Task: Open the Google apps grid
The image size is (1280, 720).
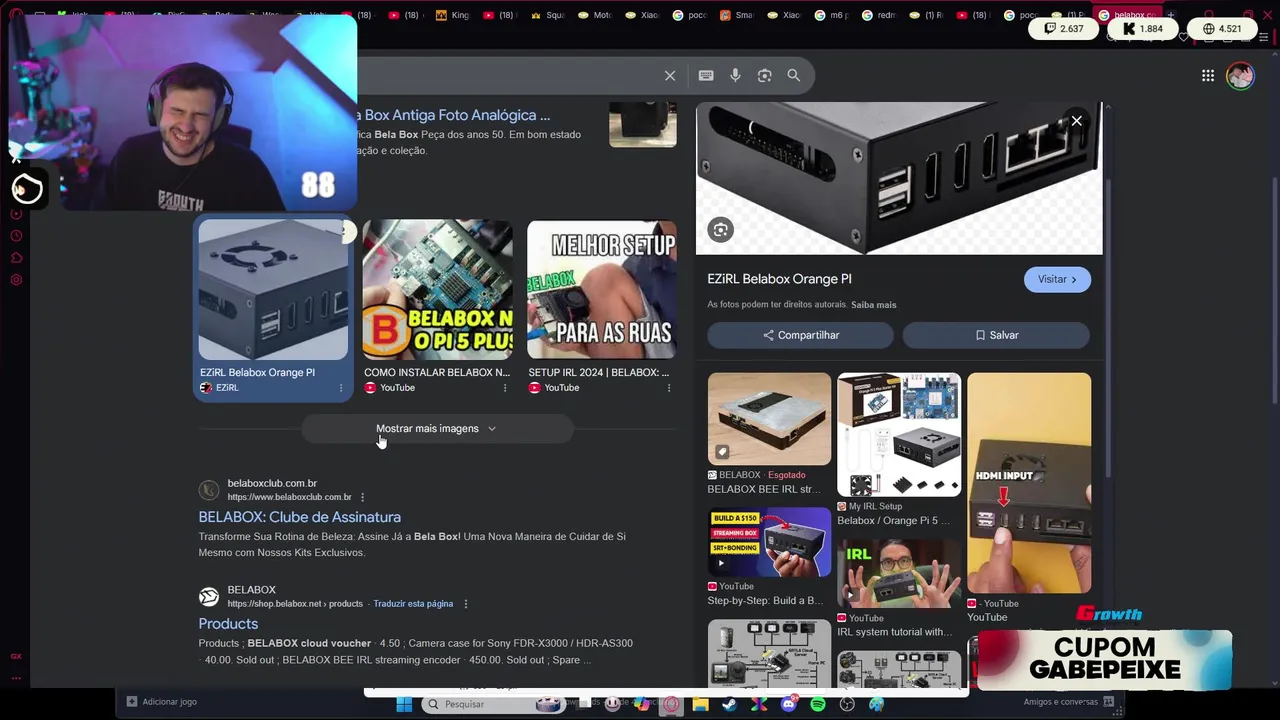Action: pos(1208,76)
